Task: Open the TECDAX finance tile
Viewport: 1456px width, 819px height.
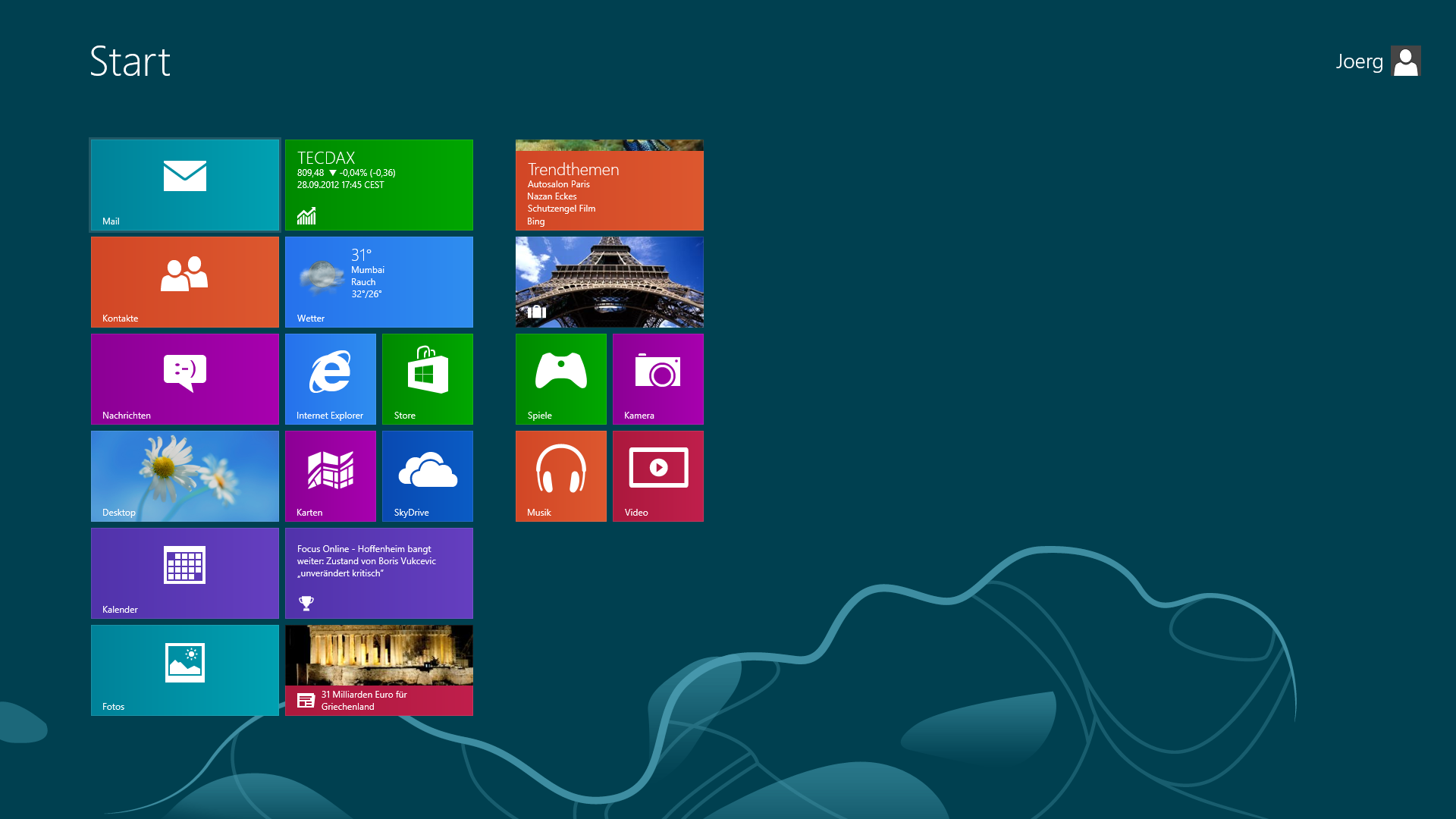Action: pyautogui.click(x=379, y=185)
